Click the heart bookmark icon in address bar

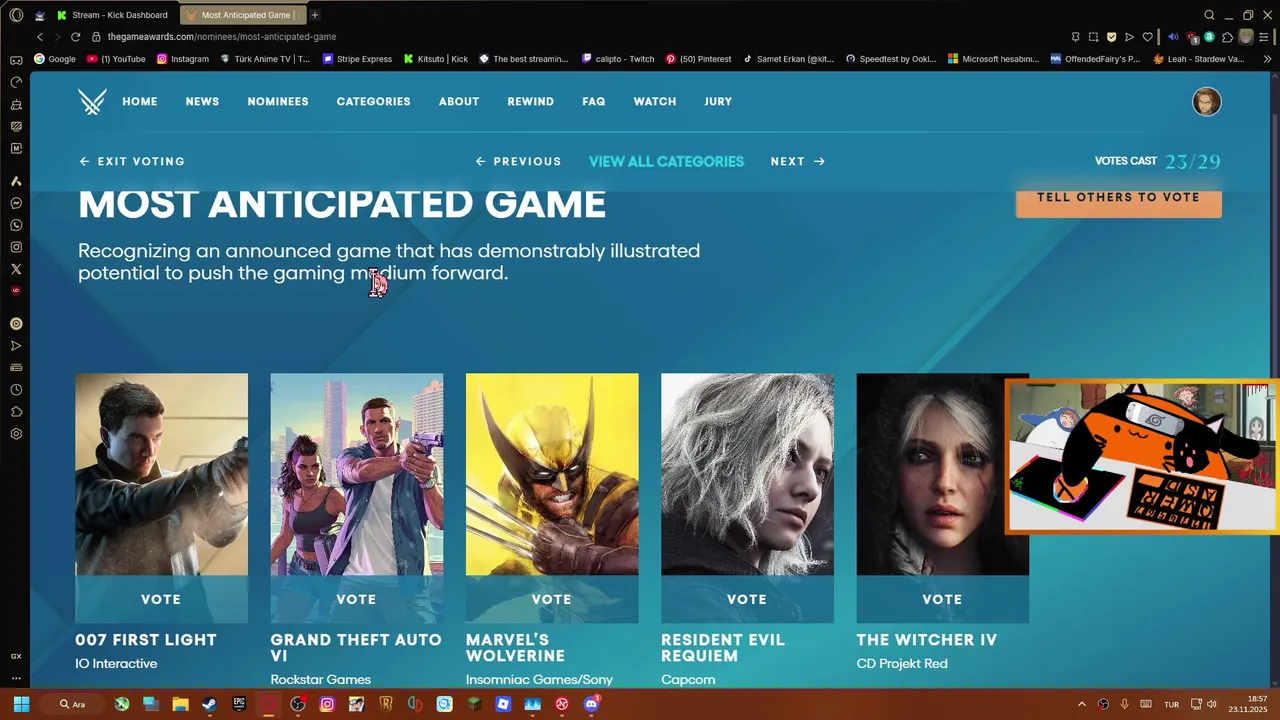click(x=1147, y=37)
